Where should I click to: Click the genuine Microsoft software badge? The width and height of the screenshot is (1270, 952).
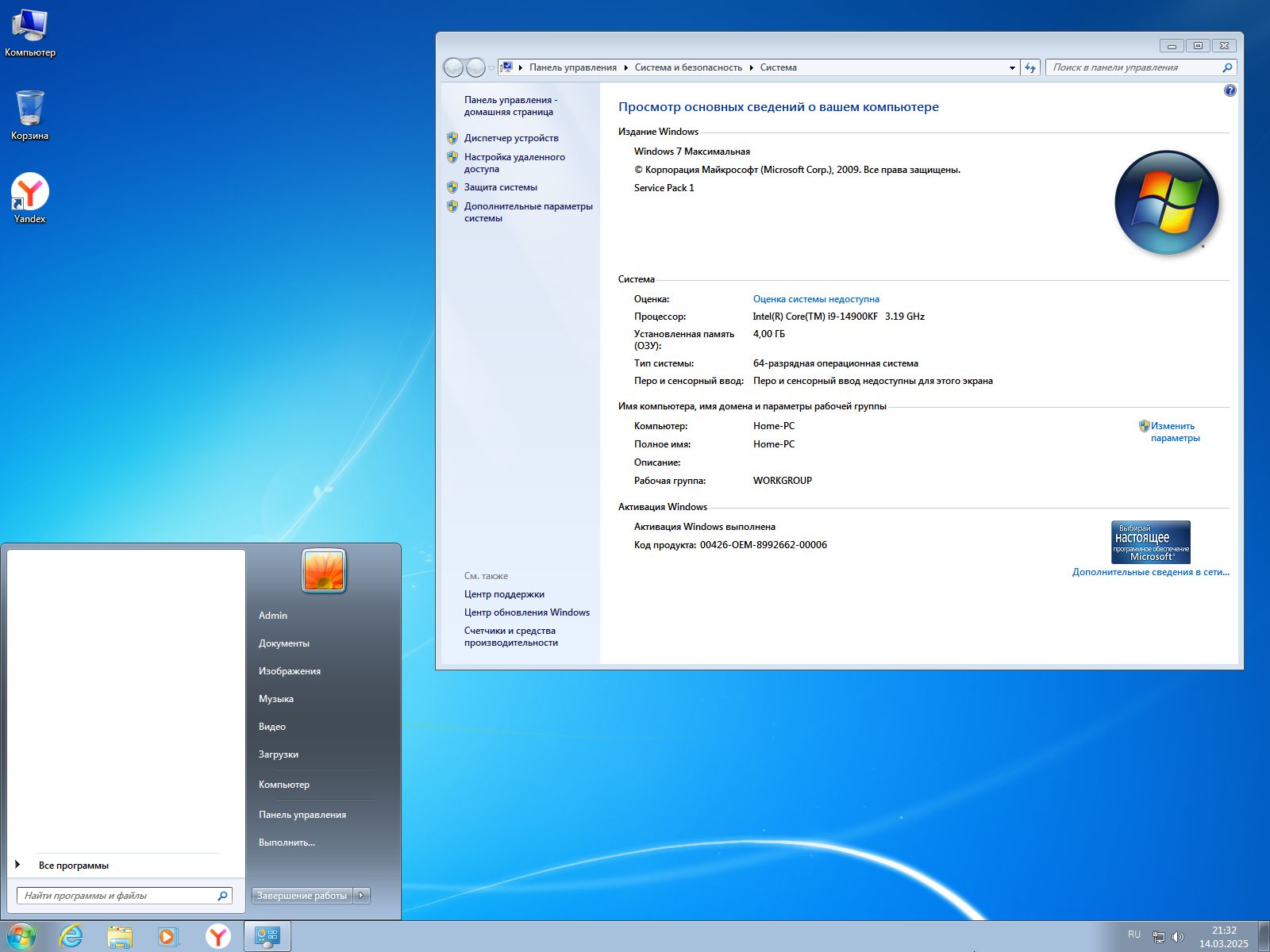(x=1151, y=542)
